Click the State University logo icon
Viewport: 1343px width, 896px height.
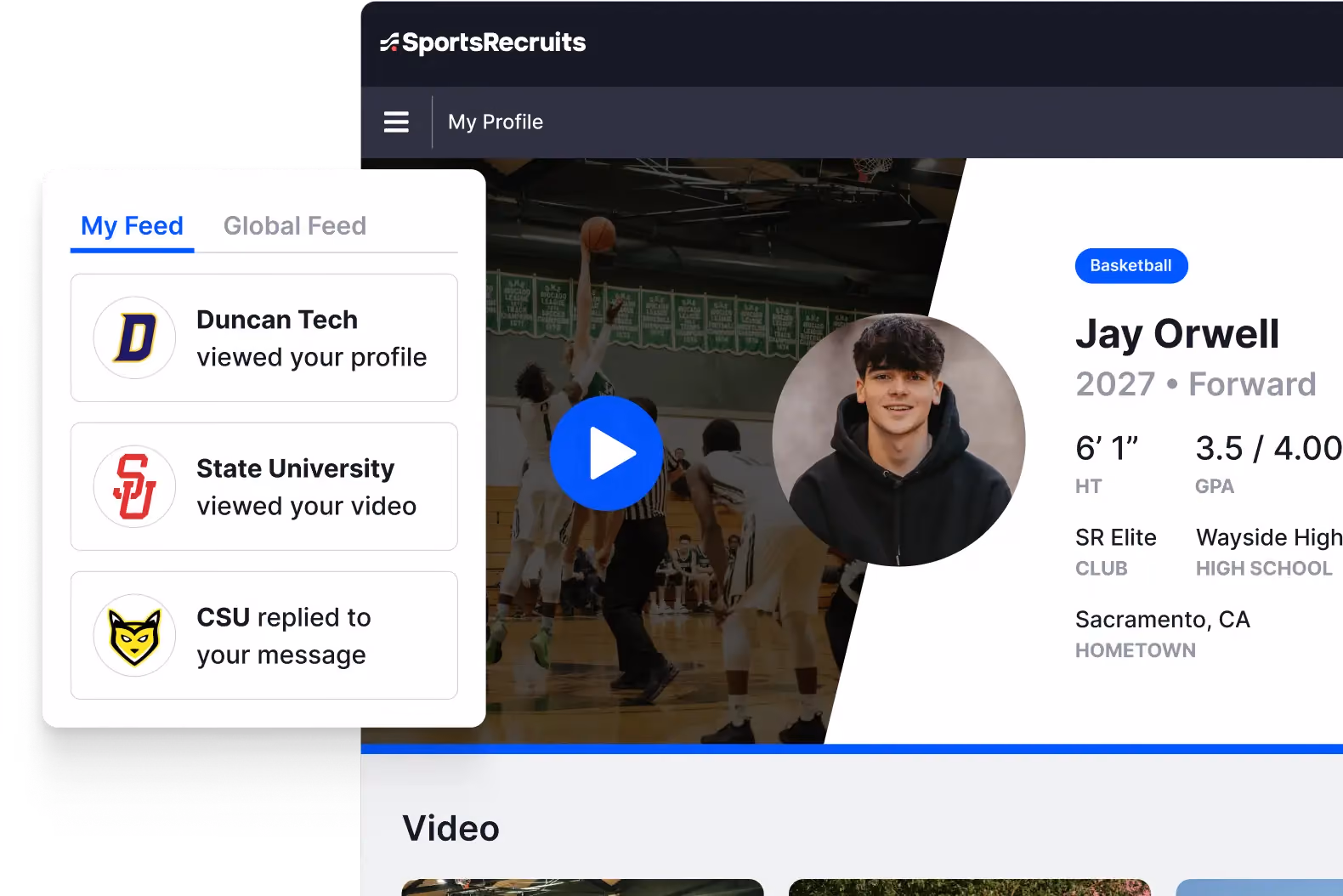click(134, 486)
